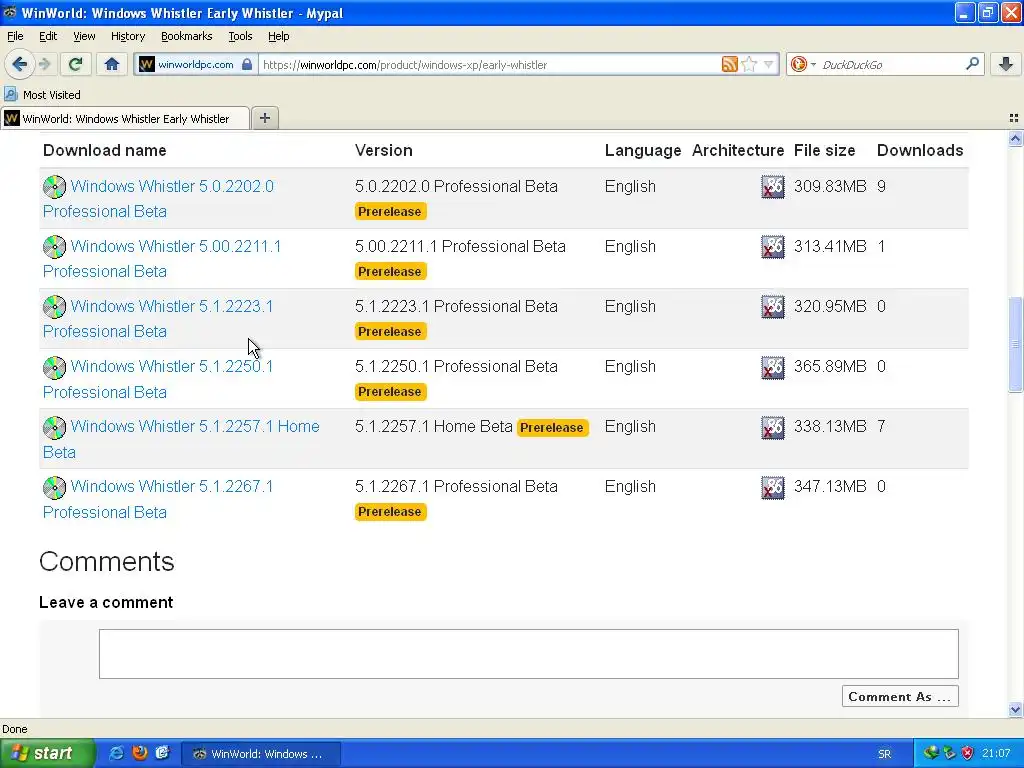Click the x86 architecture icon for 313.41MB row
The image size is (1024, 768).
coord(773,247)
